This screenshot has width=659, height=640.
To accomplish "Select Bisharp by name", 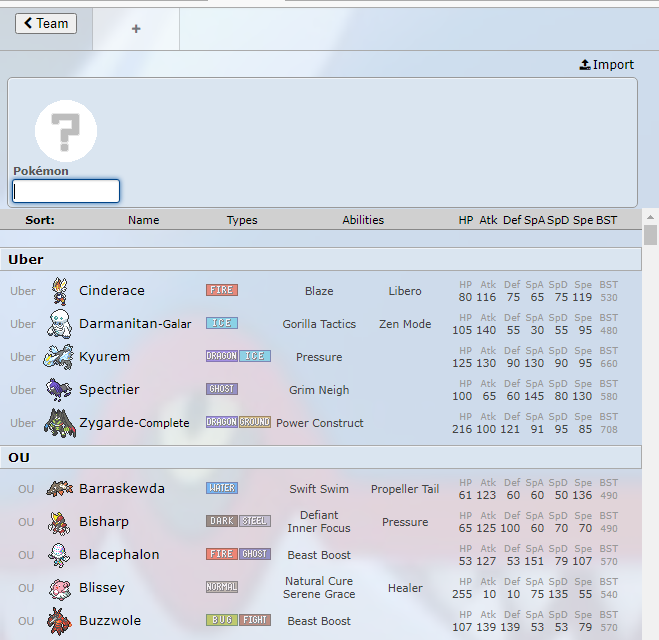I will pyautogui.click(x=104, y=521).
